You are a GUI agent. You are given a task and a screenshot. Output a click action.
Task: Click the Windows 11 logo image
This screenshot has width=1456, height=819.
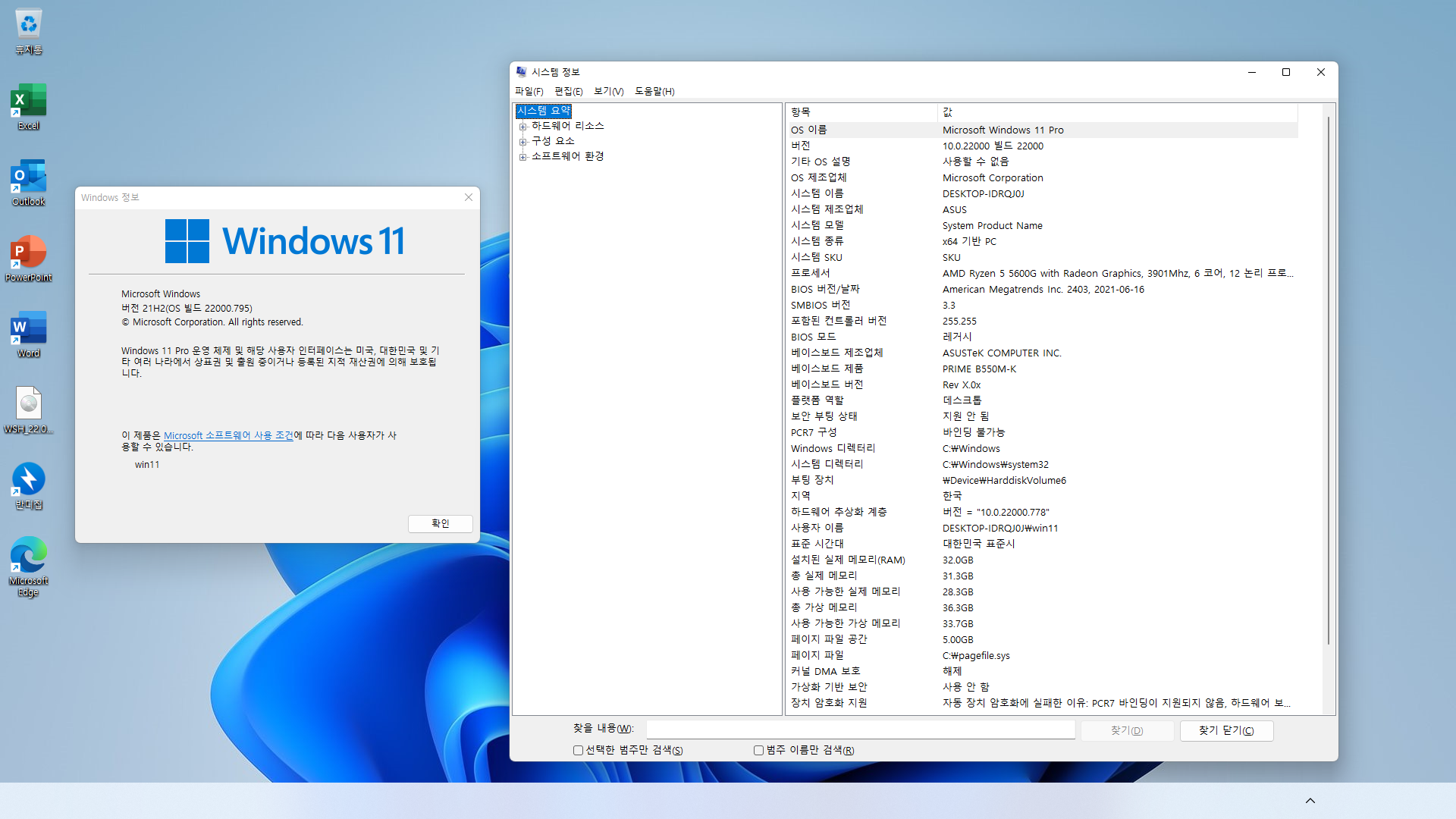coord(285,241)
